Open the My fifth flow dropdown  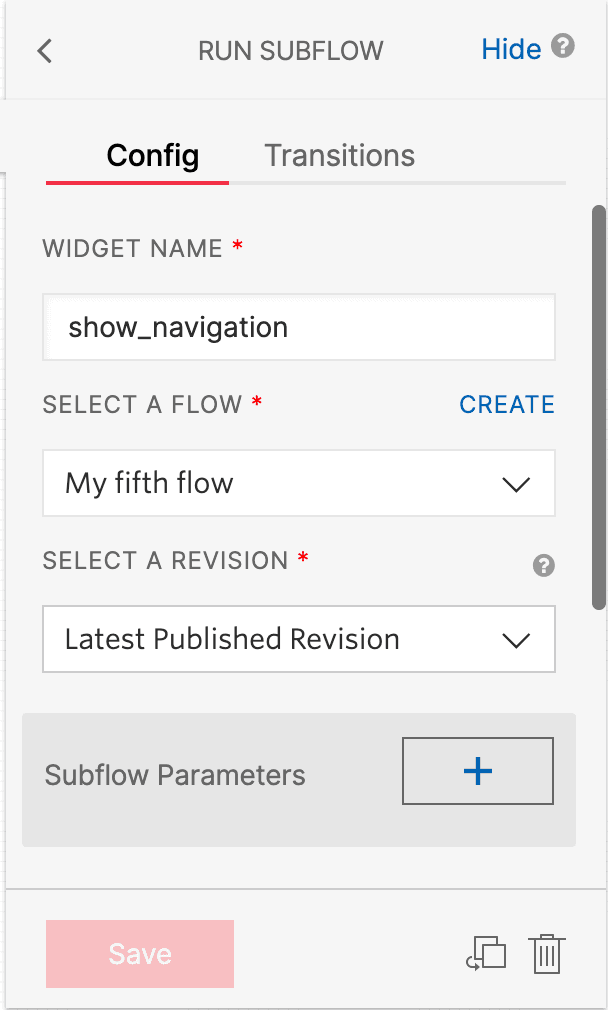click(299, 483)
